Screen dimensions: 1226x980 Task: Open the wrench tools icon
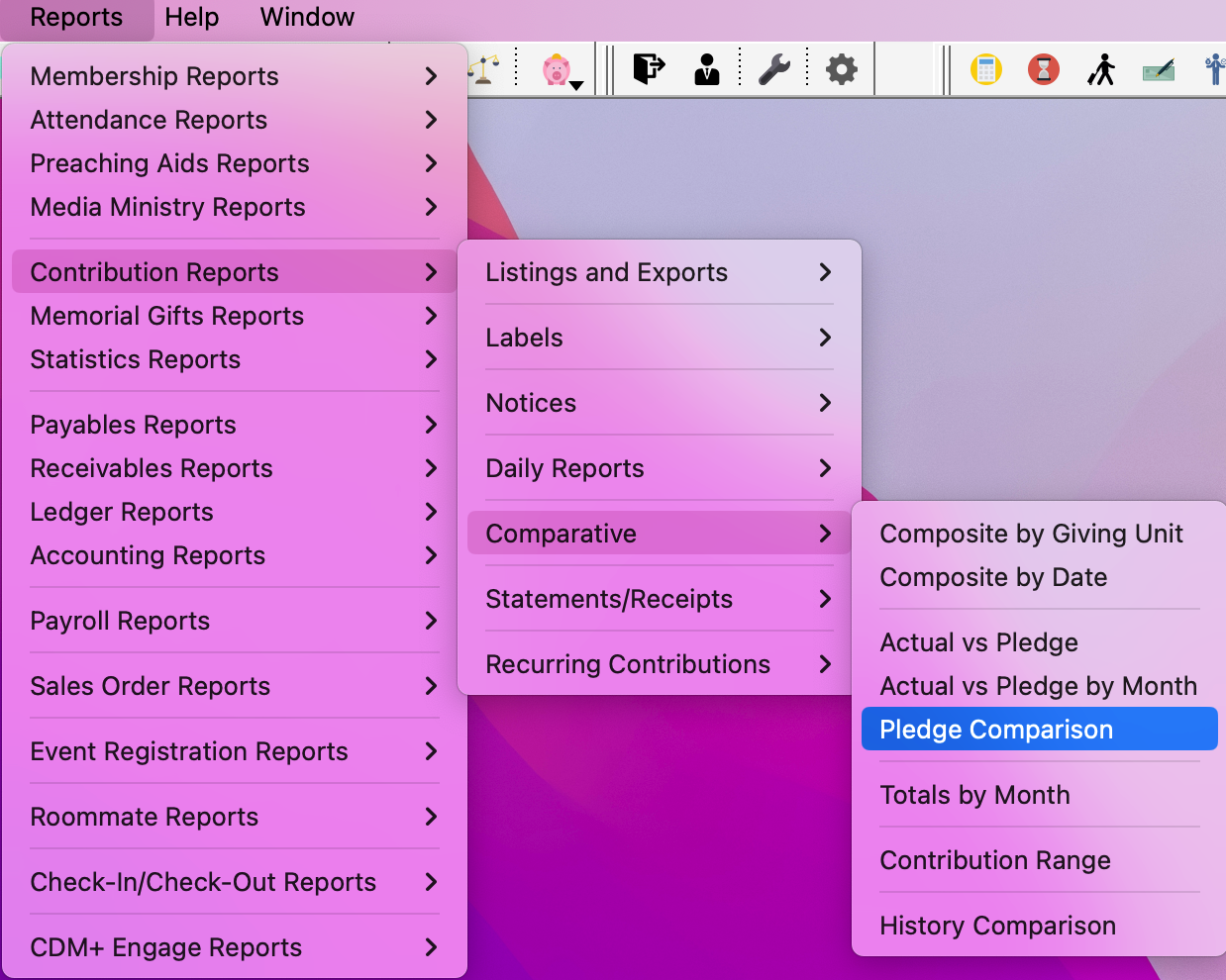coord(773,69)
